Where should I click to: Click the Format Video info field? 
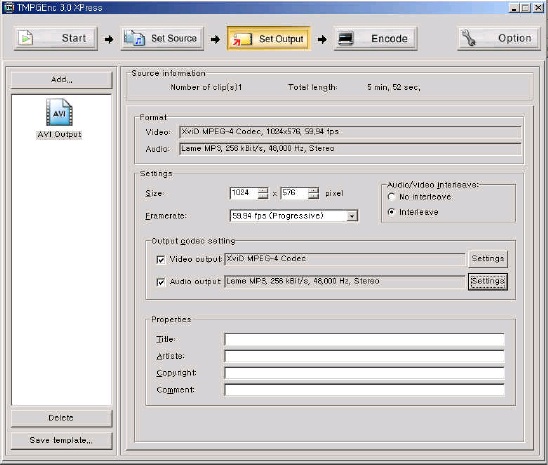coord(350,132)
